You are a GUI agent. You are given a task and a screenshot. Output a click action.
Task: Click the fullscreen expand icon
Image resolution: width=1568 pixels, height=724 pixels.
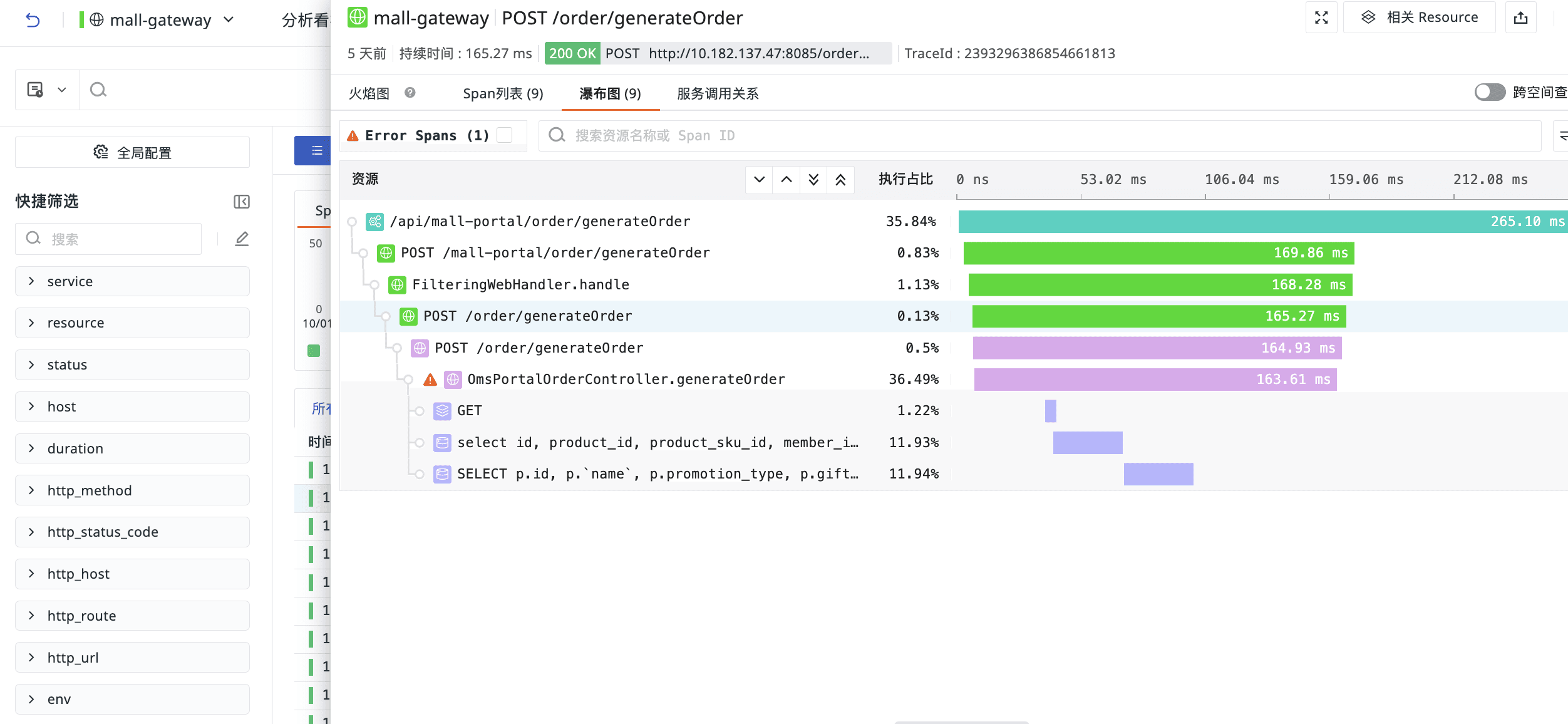(1321, 18)
